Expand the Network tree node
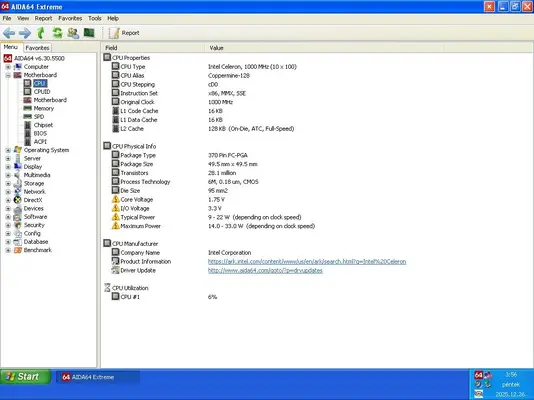This screenshot has width=534, height=400. pos(8,192)
